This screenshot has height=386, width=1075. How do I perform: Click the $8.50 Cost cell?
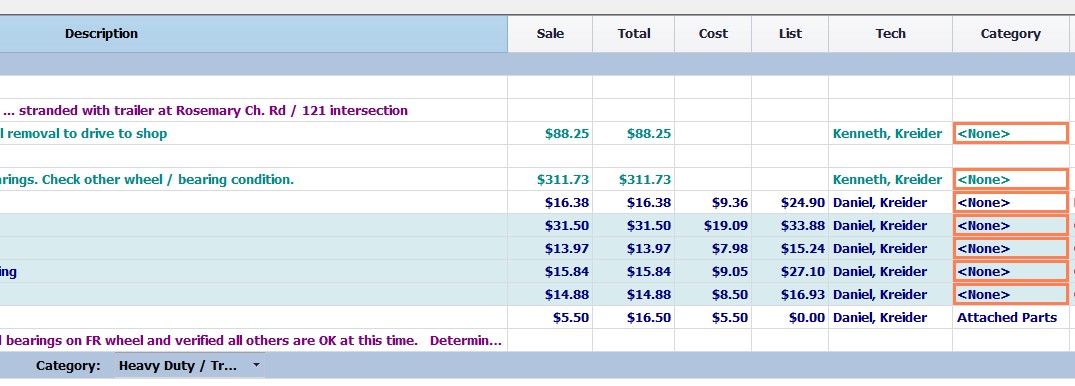pyautogui.click(x=713, y=295)
